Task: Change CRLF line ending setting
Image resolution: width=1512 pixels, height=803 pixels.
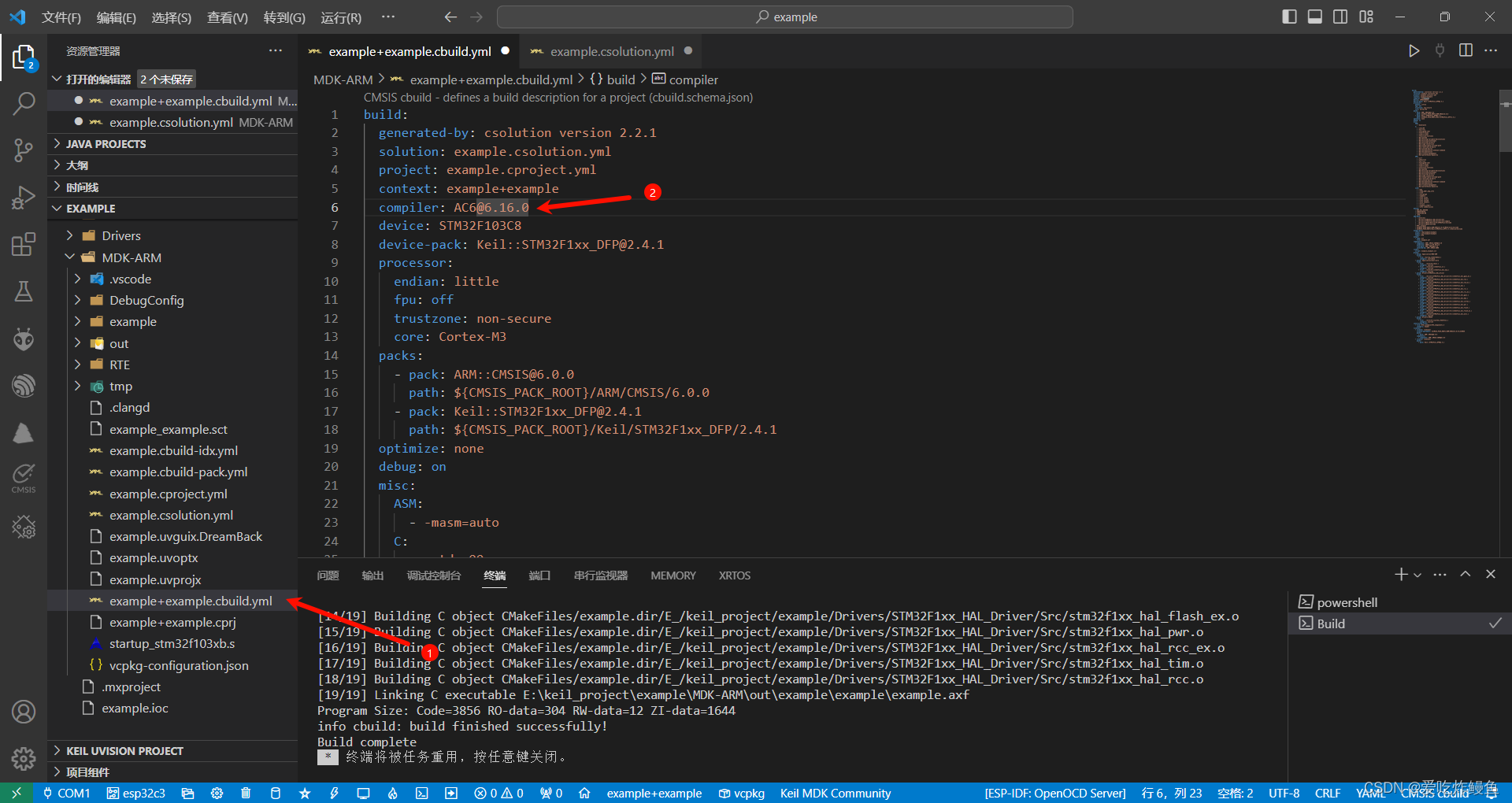Action: pyautogui.click(x=1328, y=793)
